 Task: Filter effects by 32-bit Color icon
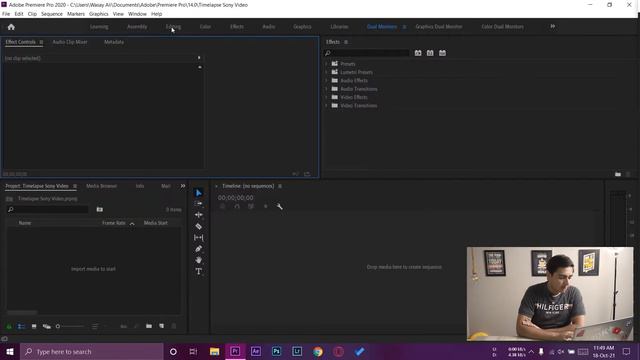[430, 53]
